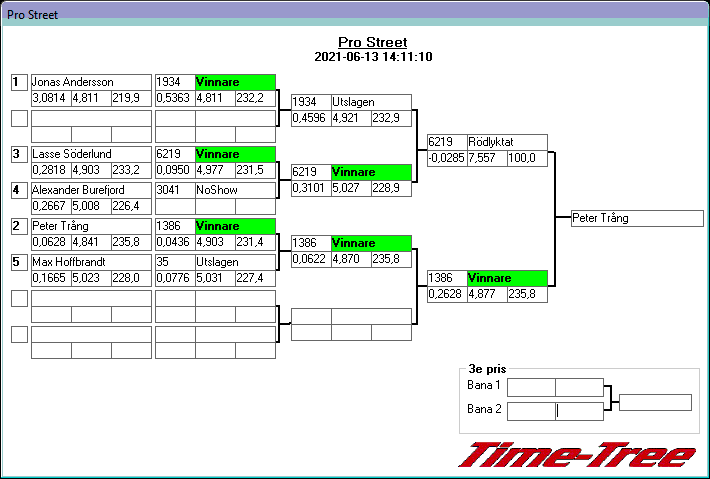Click the Utslagen status beside car 35

point(235,262)
